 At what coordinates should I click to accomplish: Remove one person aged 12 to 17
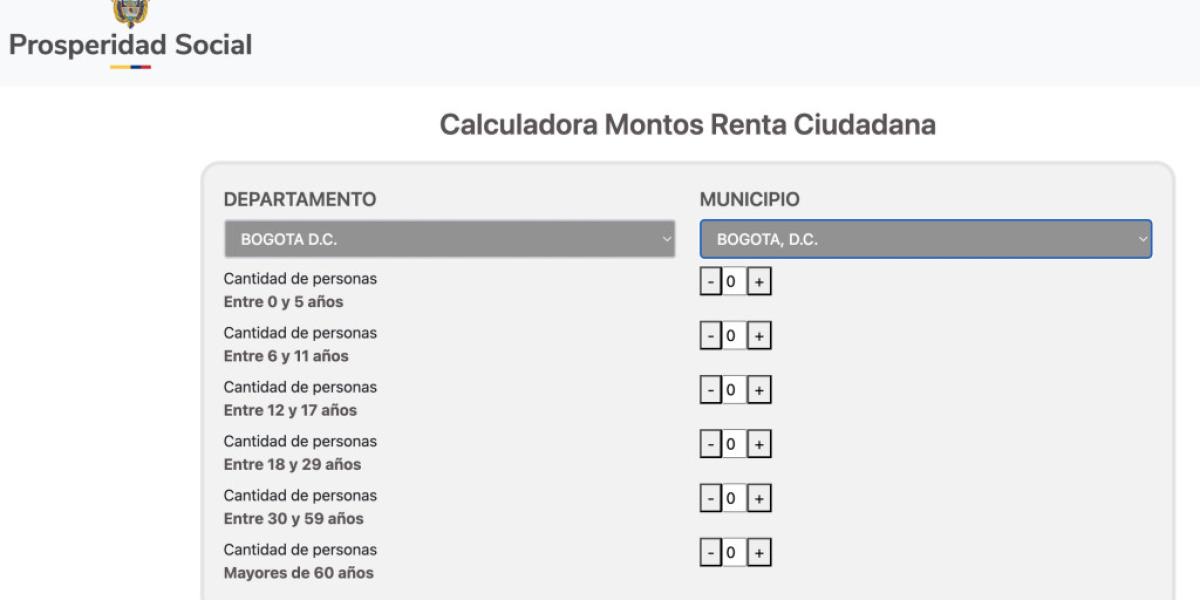tap(711, 391)
